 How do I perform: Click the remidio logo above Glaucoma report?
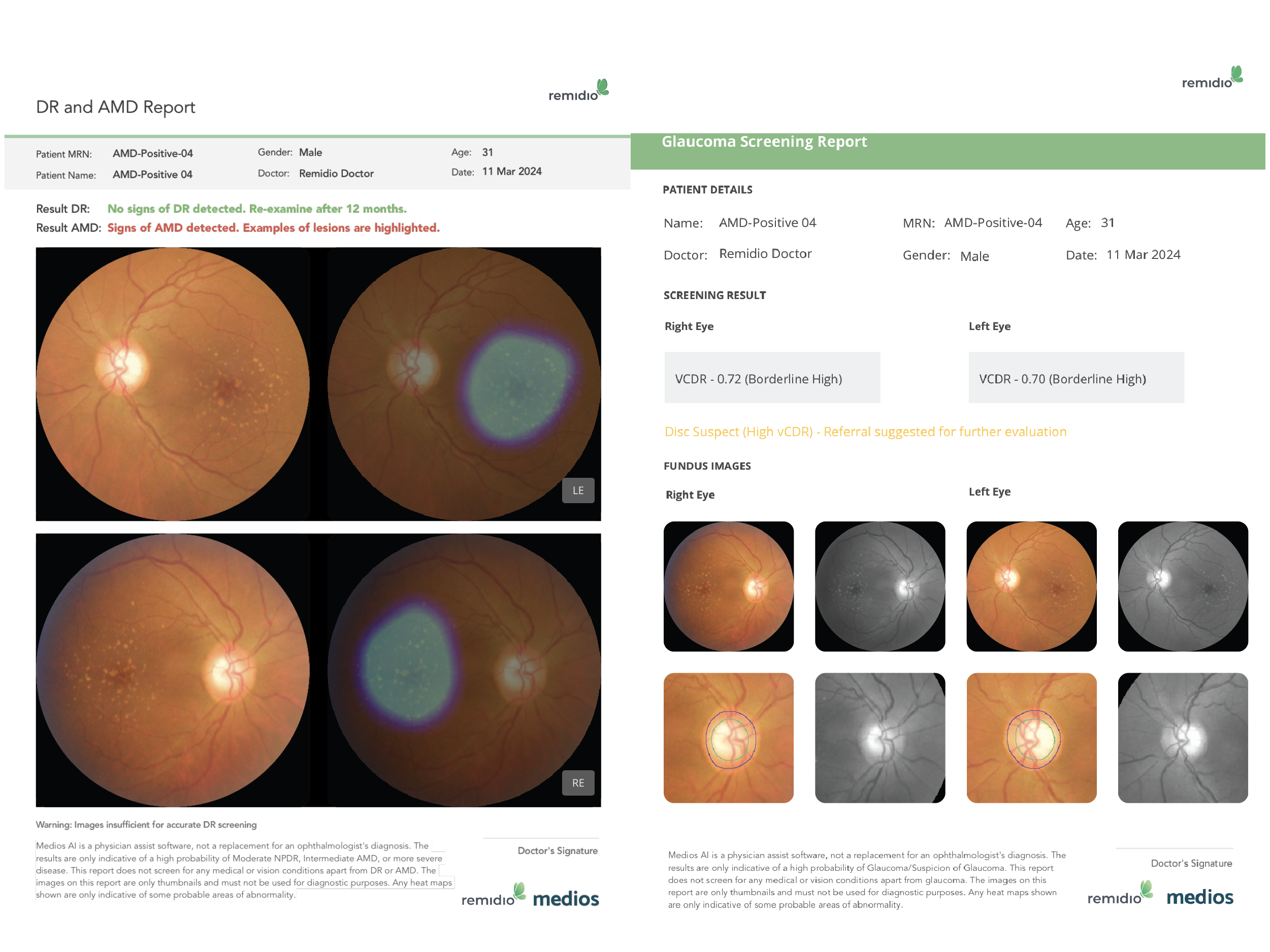(1212, 79)
